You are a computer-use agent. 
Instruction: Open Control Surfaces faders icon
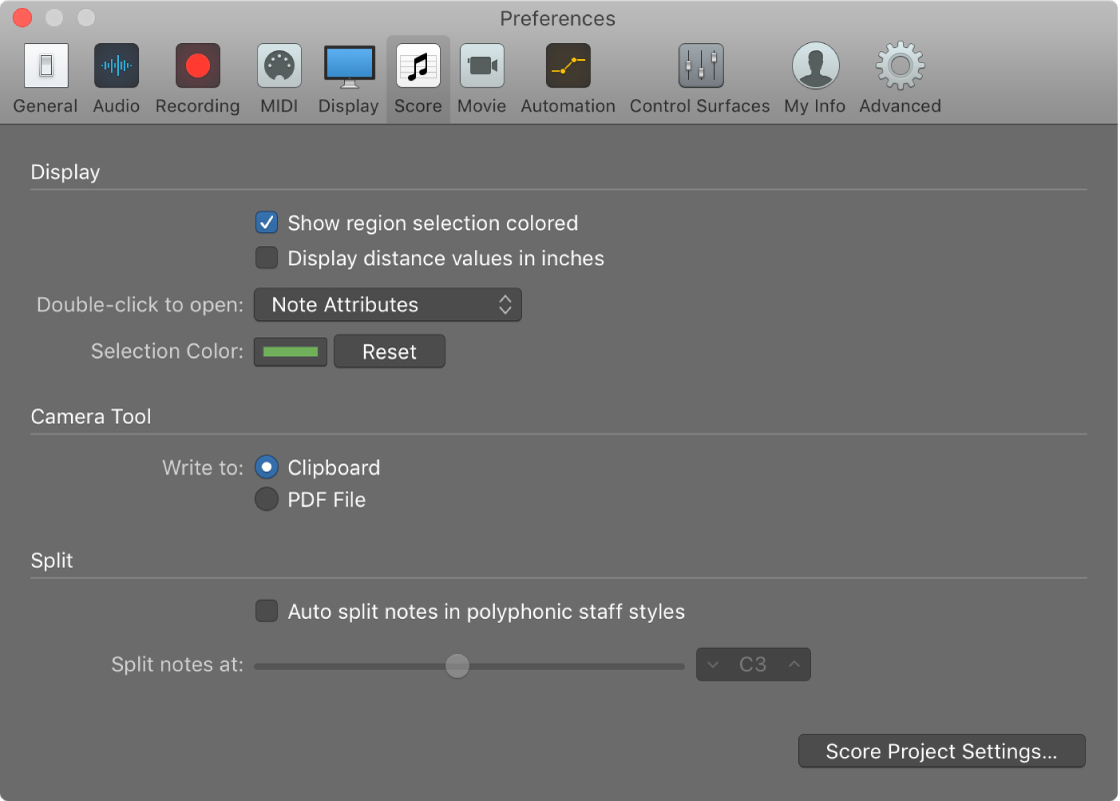point(699,67)
